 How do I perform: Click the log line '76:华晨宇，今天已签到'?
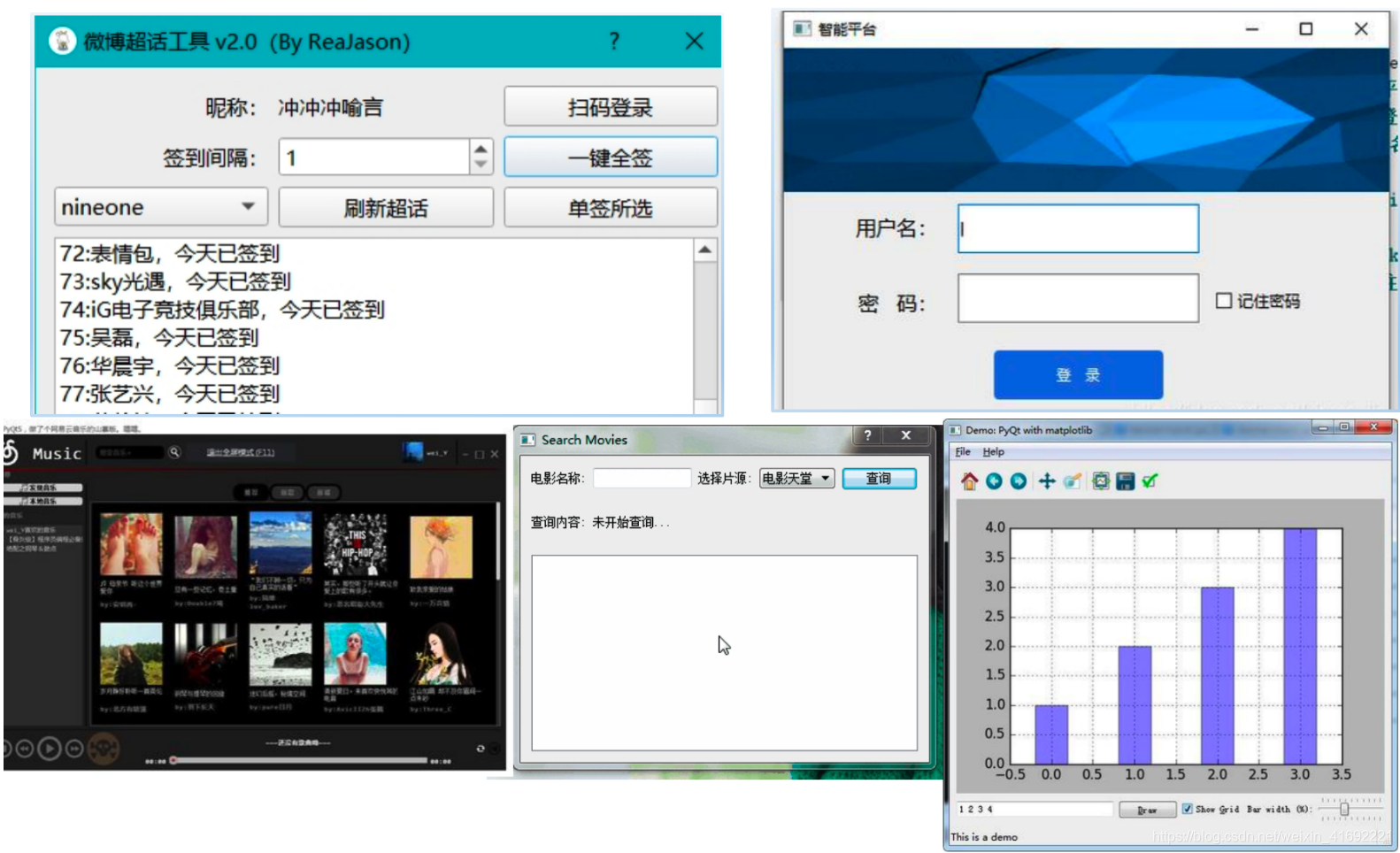169,365
